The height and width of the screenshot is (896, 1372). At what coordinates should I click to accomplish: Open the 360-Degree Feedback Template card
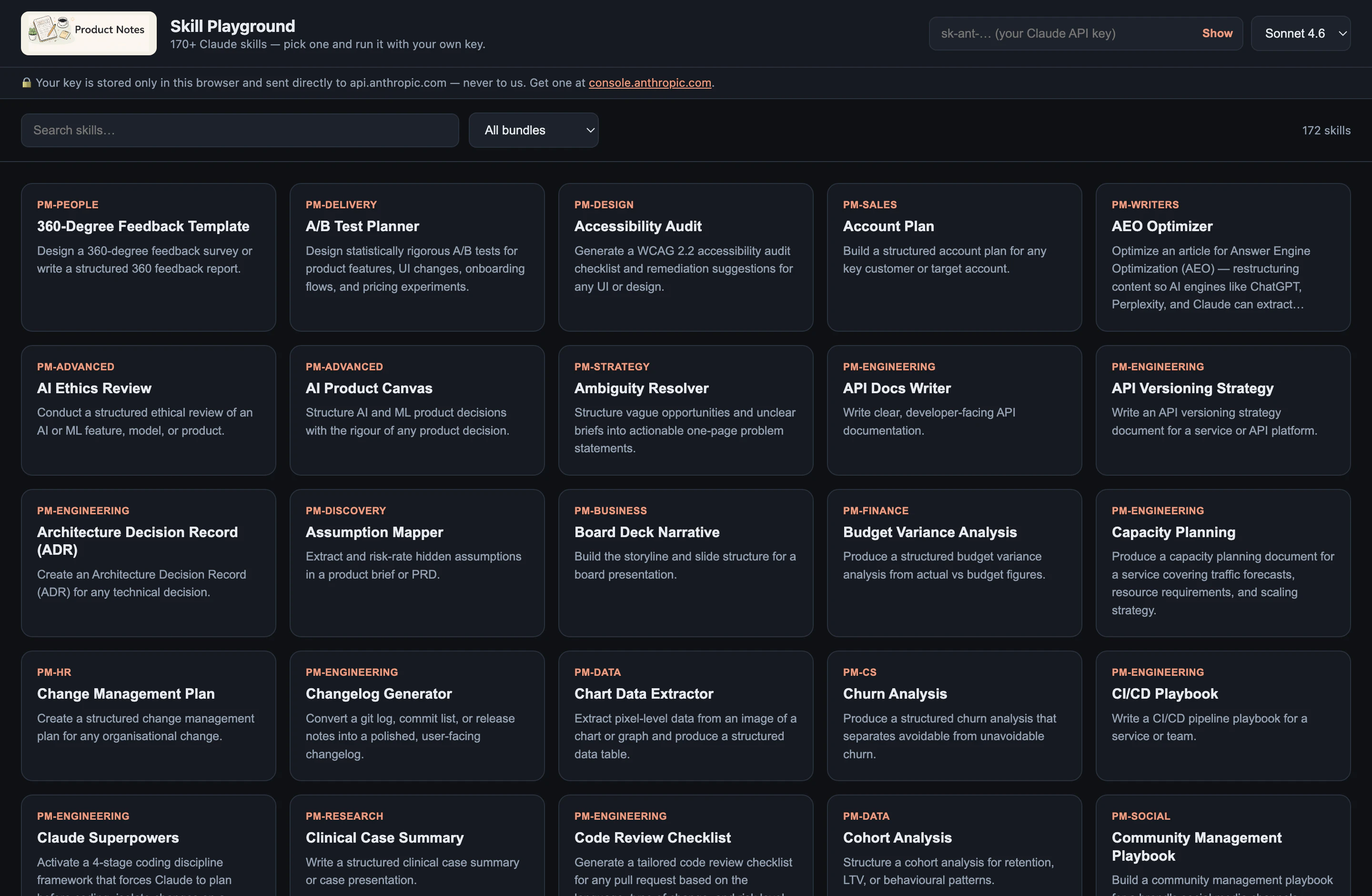click(149, 257)
